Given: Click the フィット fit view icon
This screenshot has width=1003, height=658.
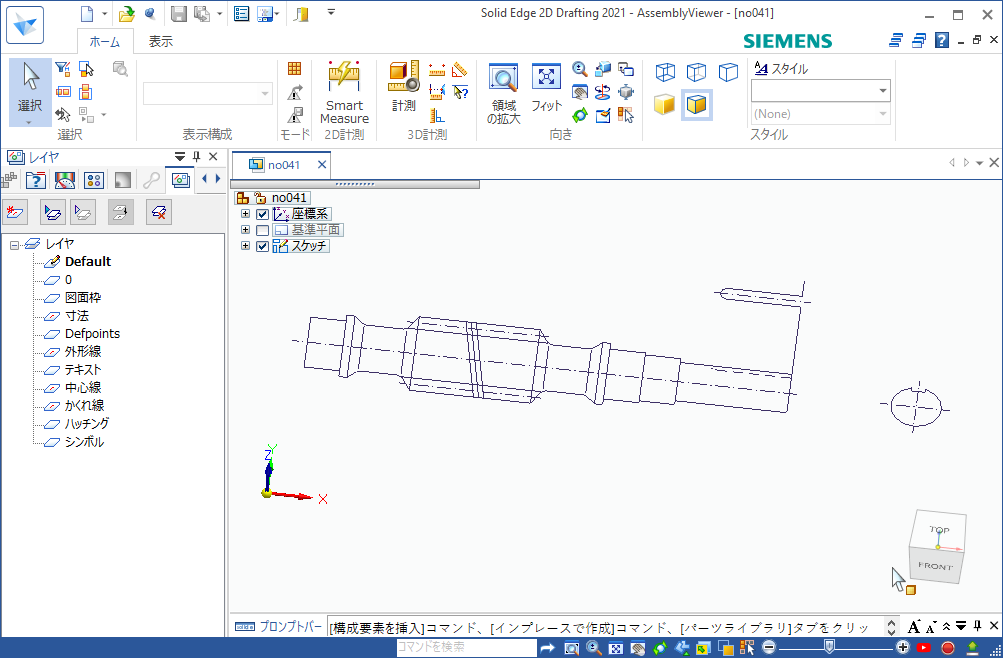Looking at the screenshot, I should click(546, 88).
